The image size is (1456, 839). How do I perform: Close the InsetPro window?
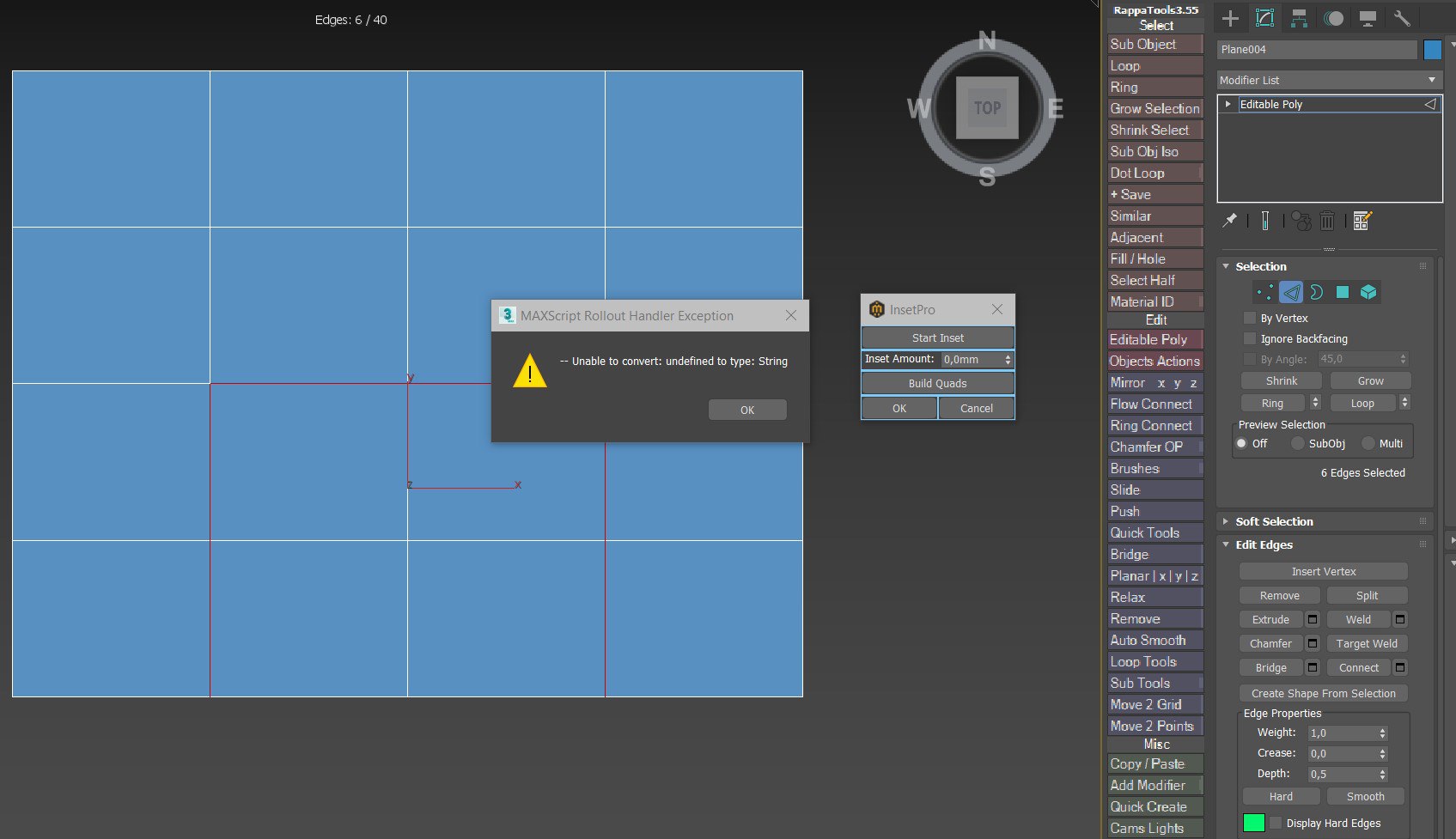tap(997, 309)
